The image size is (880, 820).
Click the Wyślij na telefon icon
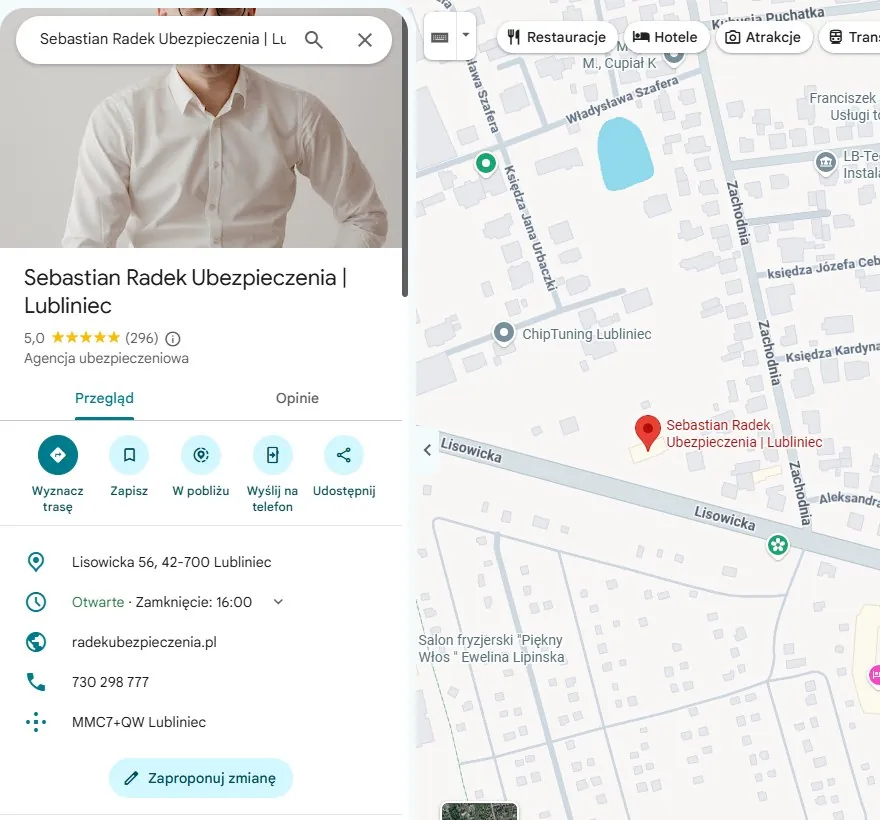tap(272, 455)
